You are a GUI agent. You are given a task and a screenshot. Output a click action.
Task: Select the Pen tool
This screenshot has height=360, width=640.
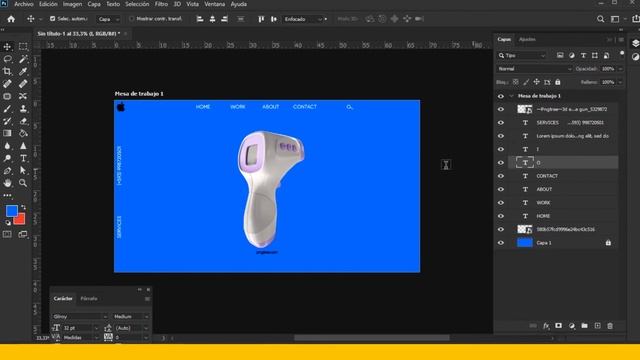coord(7,171)
